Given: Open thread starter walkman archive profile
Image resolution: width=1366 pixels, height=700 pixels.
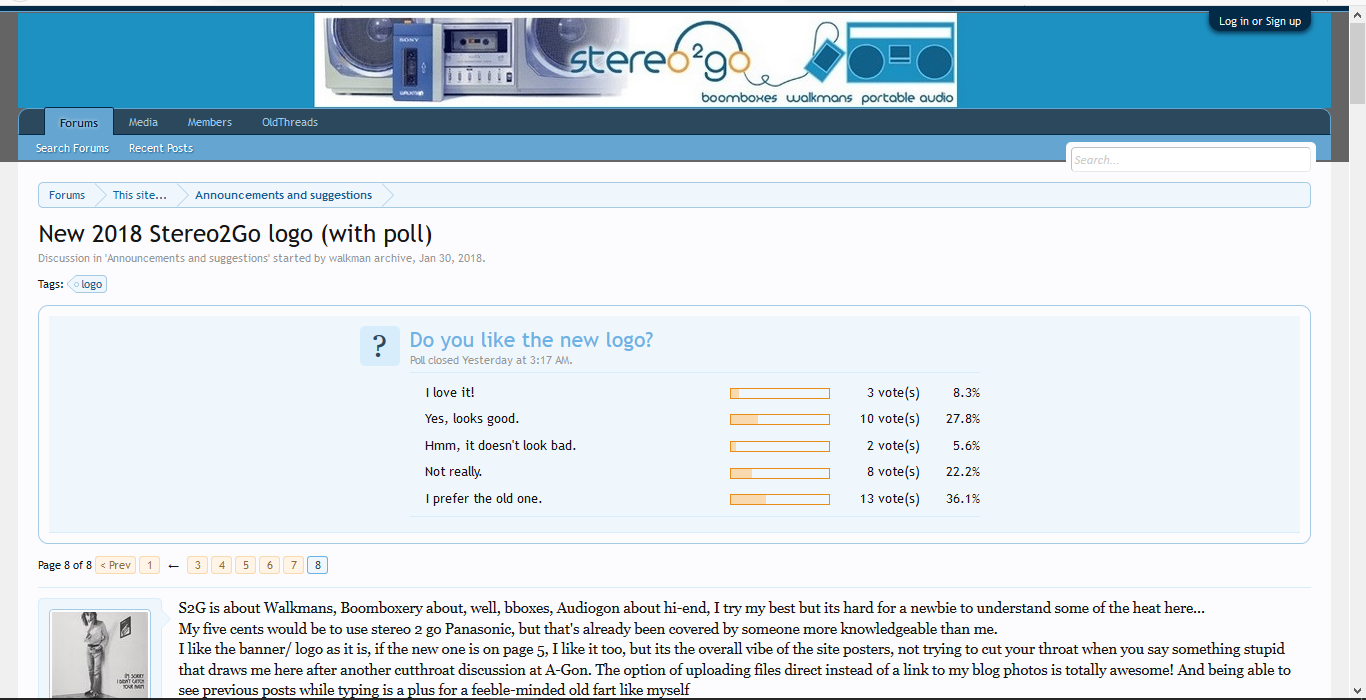Looking at the screenshot, I should click(x=370, y=258).
